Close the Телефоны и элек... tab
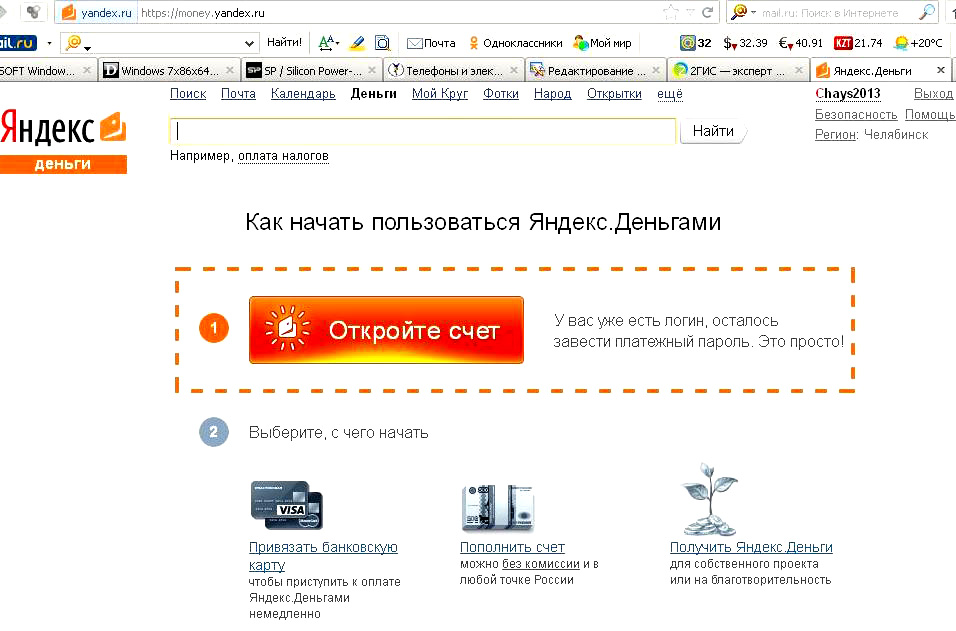956x631 pixels. pos(514,70)
